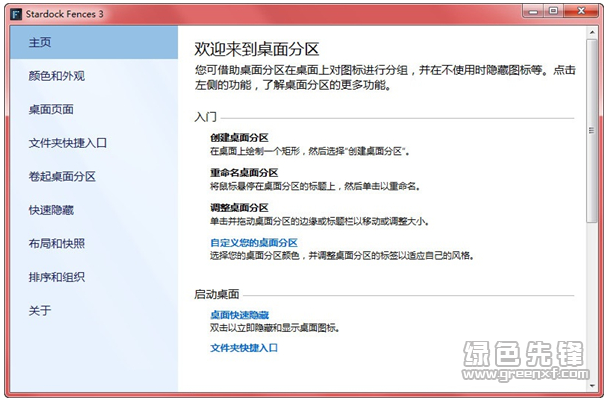Open the 颜色和外观 sidebar section
Screen dimensions: 611x399
click(x=94, y=76)
